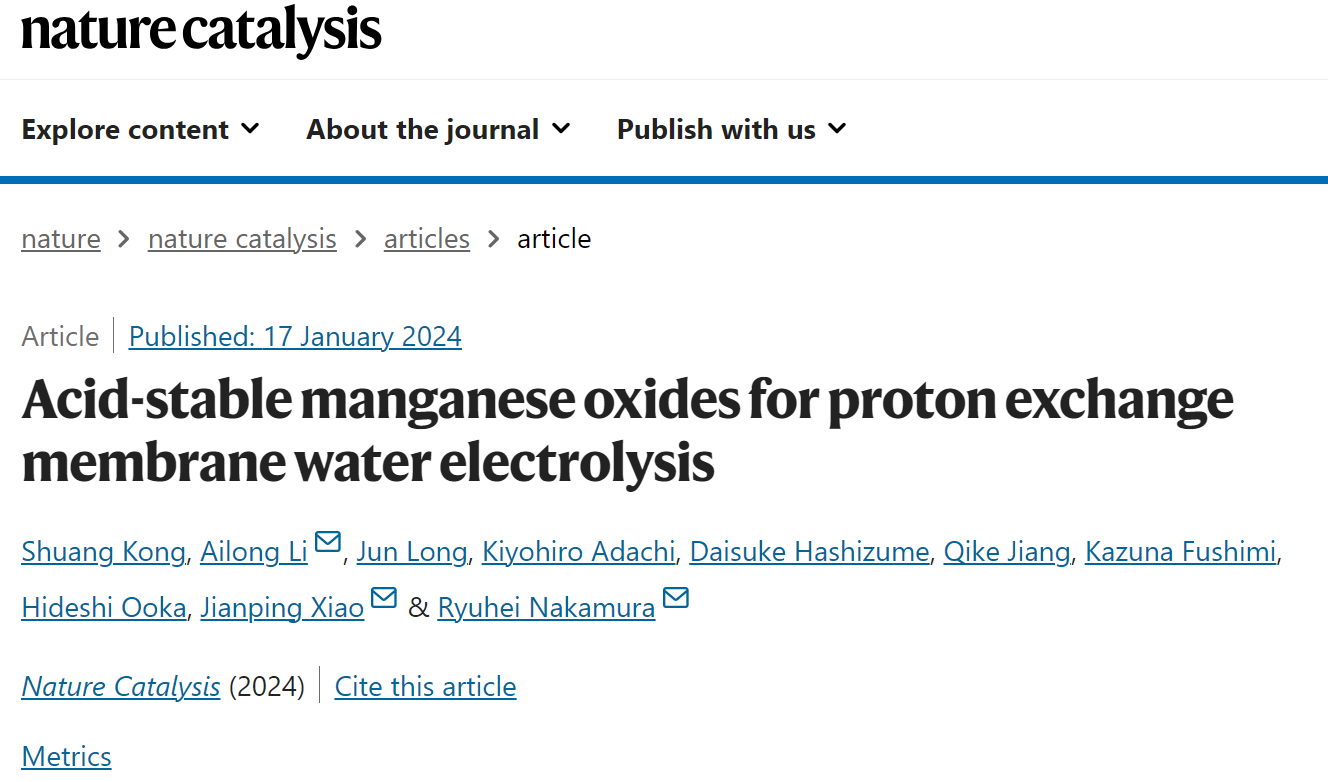
Task: Open the Nature Catalysis journal link
Action: [121, 687]
